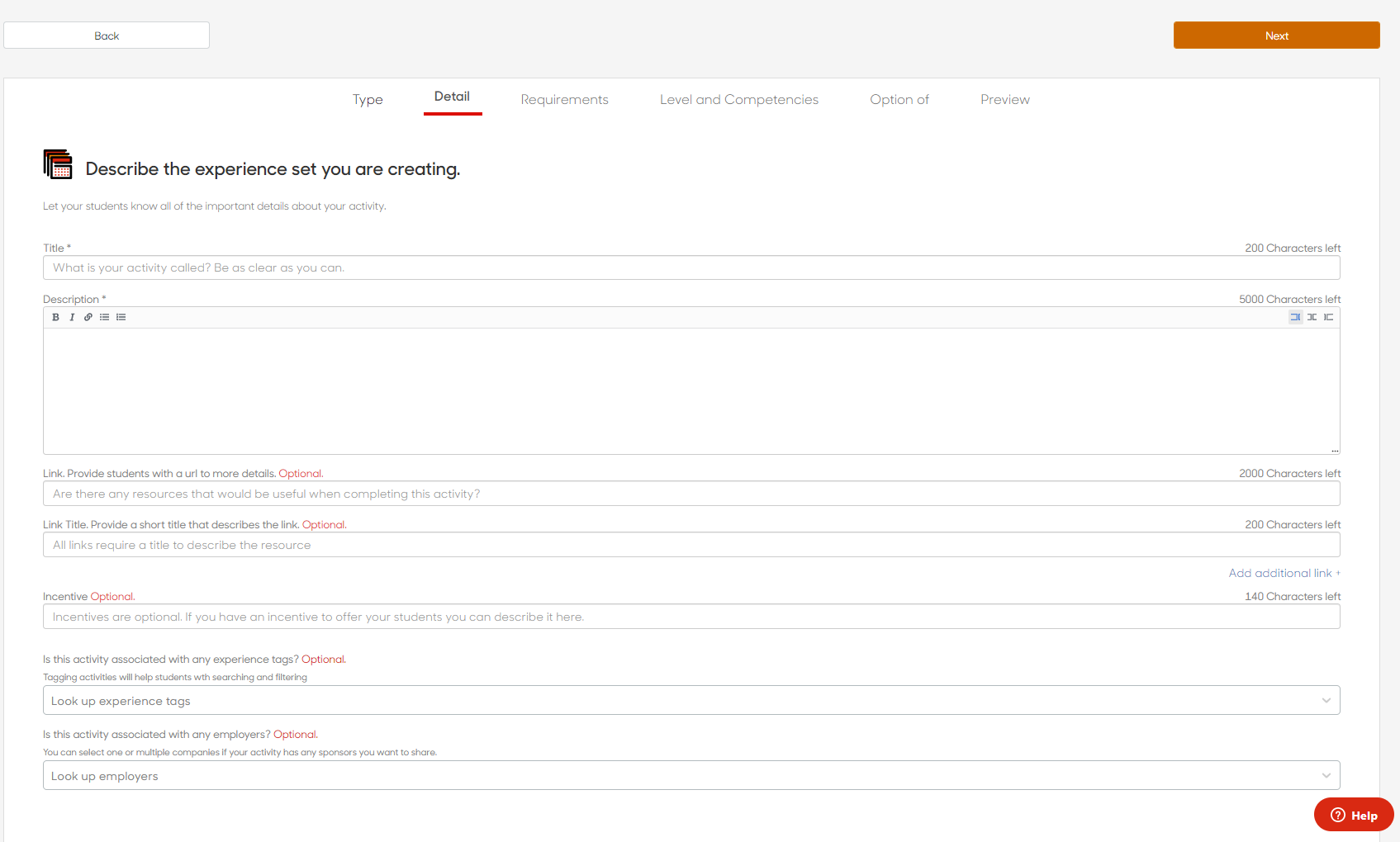Toggle bold formatting in description editor

[55, 317]
